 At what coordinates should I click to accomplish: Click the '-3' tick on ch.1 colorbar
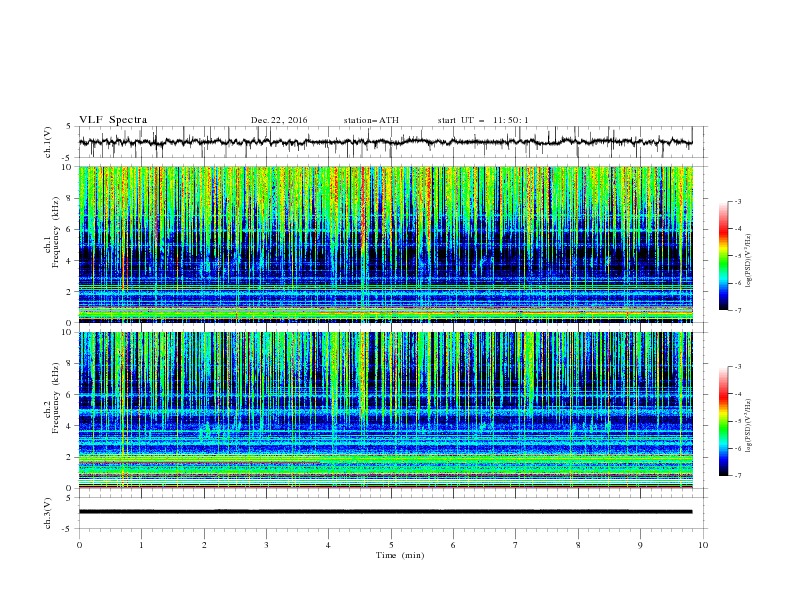click(x=737, y=201)
